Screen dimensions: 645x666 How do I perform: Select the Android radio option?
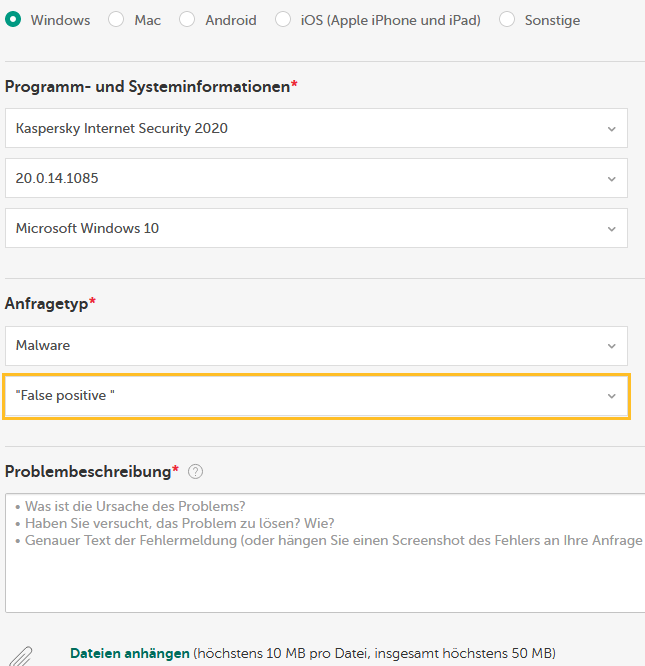tap(187, 20)
